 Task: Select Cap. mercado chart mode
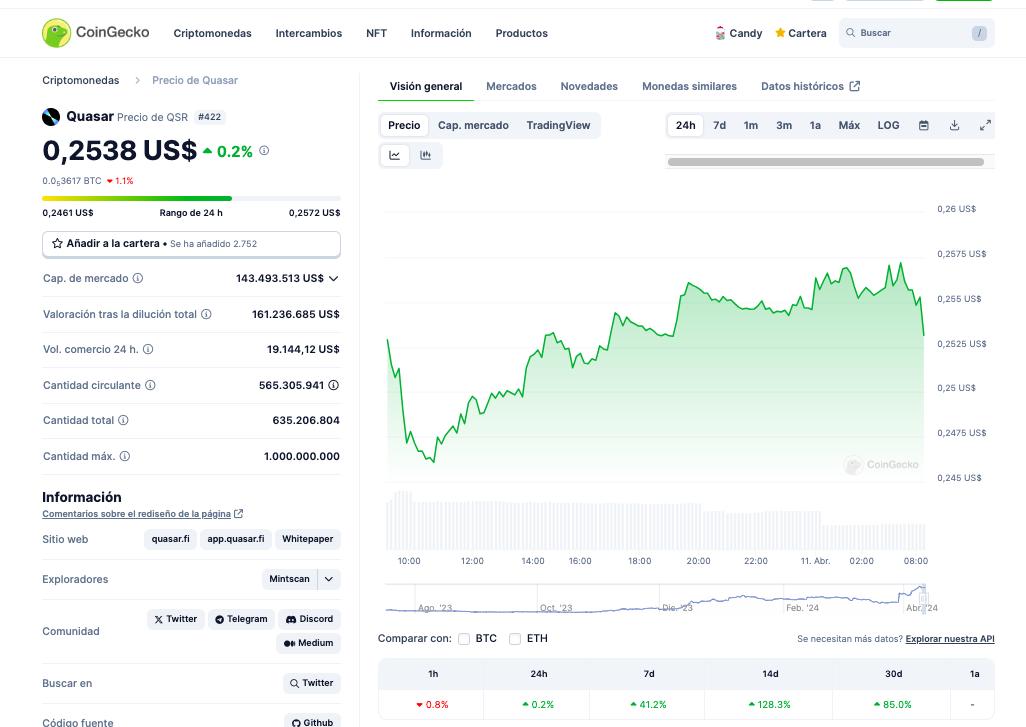pyautogui.click(x=473, y=125)
